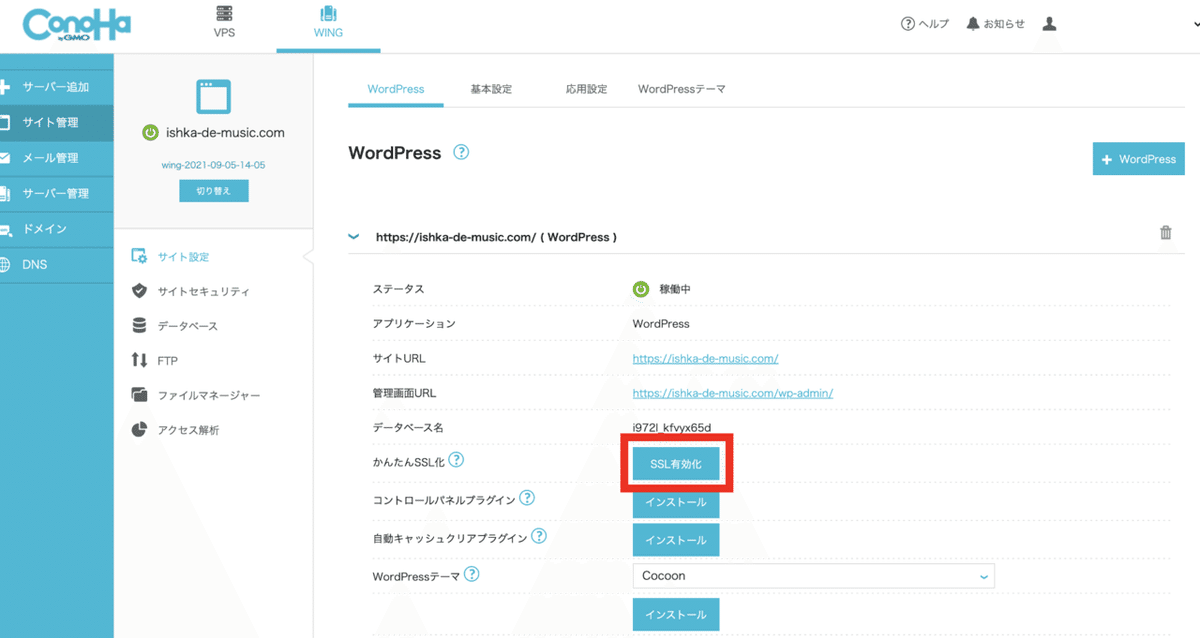Viewport: 1200px width, 638px height.
Task: Click the green power icon beside ishka-de-music.com
Action: [x=150, y=132]
